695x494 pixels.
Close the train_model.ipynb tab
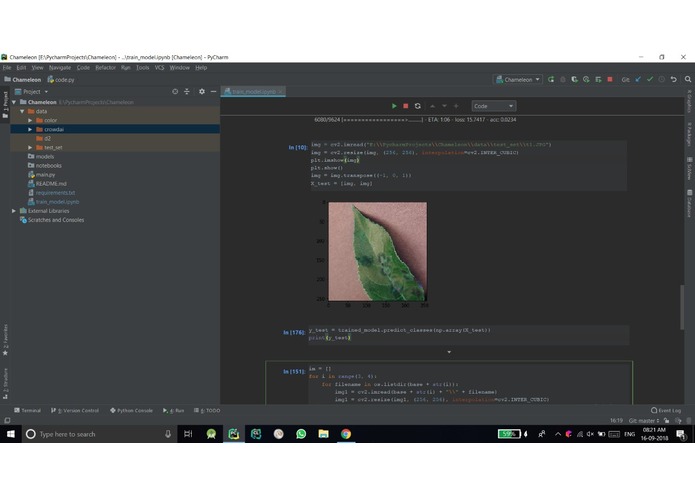[x=281, y=92]
